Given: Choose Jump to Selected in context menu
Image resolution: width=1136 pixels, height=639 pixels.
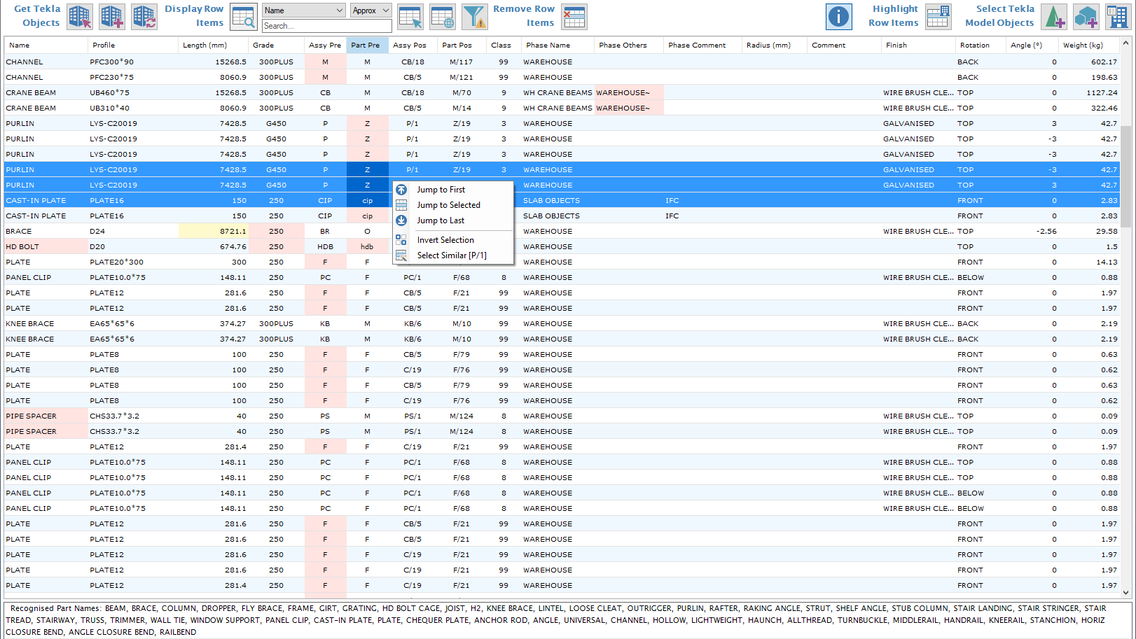Looking at the screenshot, I should (448, 205).
